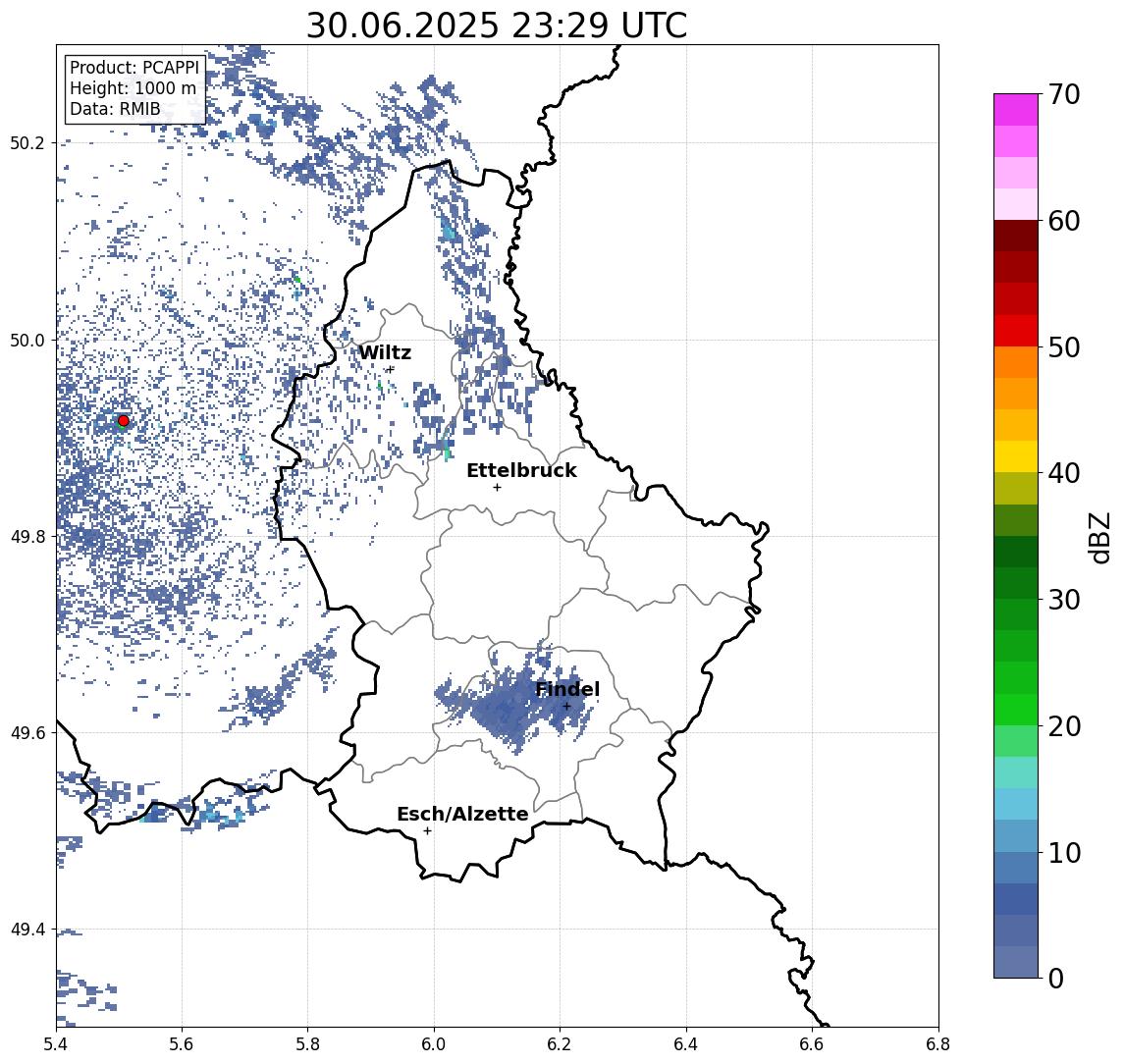The width and height of the screenshot is (1124, 1064).
Task: Click the latitude tick label 49.6
Action: click(27, 733)
